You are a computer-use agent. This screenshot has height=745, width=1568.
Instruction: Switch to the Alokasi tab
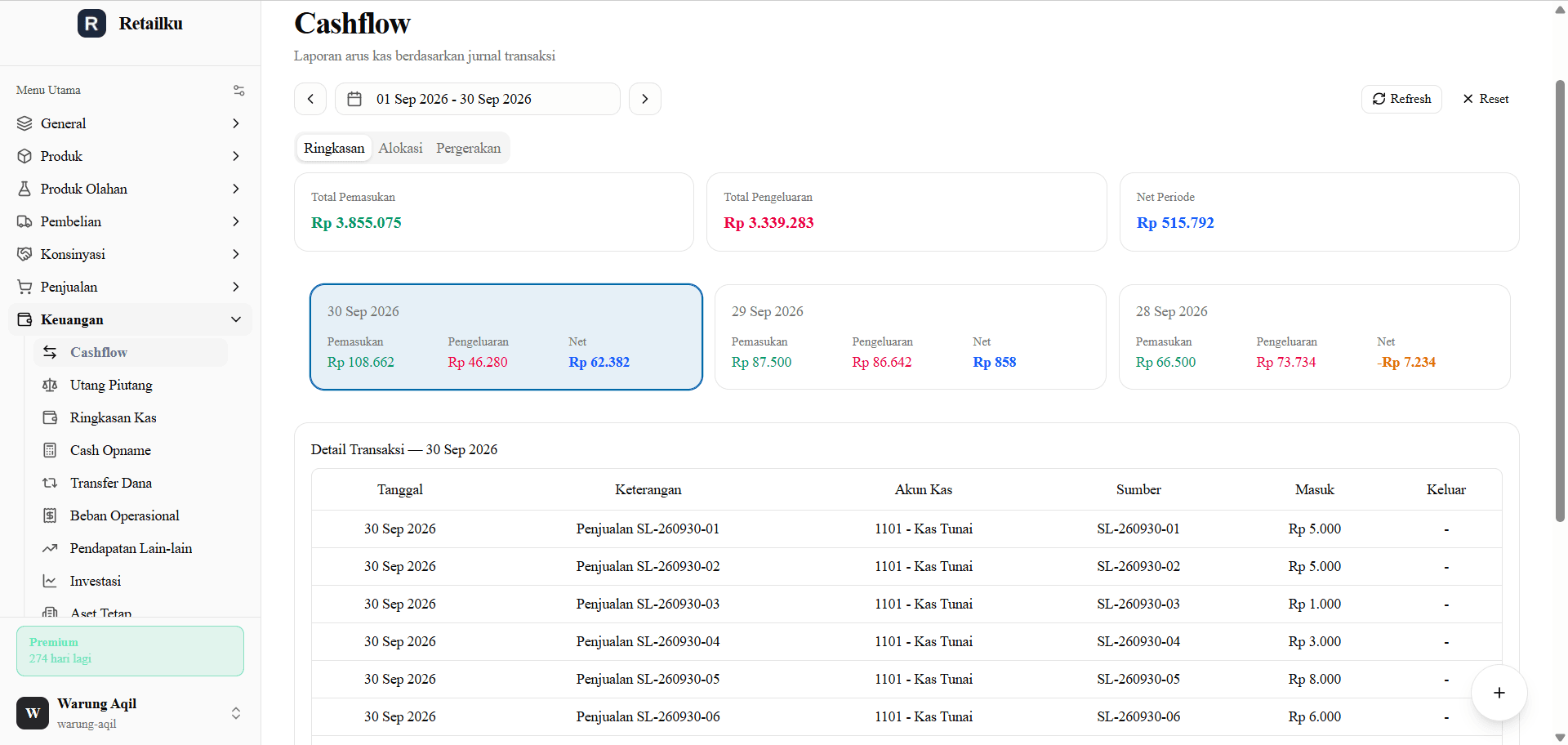tap(400, 148)
